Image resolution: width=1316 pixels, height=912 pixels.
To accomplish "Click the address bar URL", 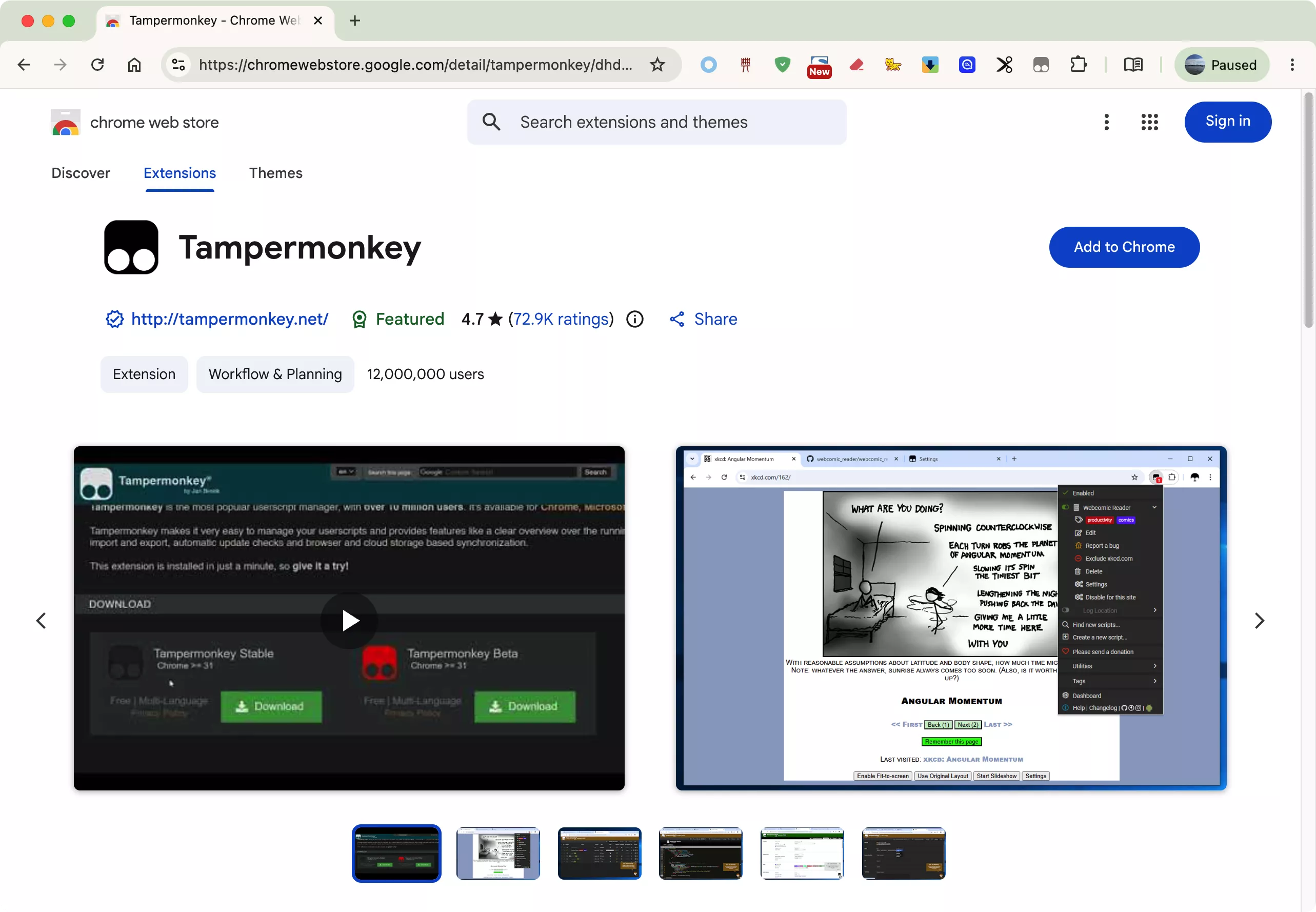I will click(415, 65).
